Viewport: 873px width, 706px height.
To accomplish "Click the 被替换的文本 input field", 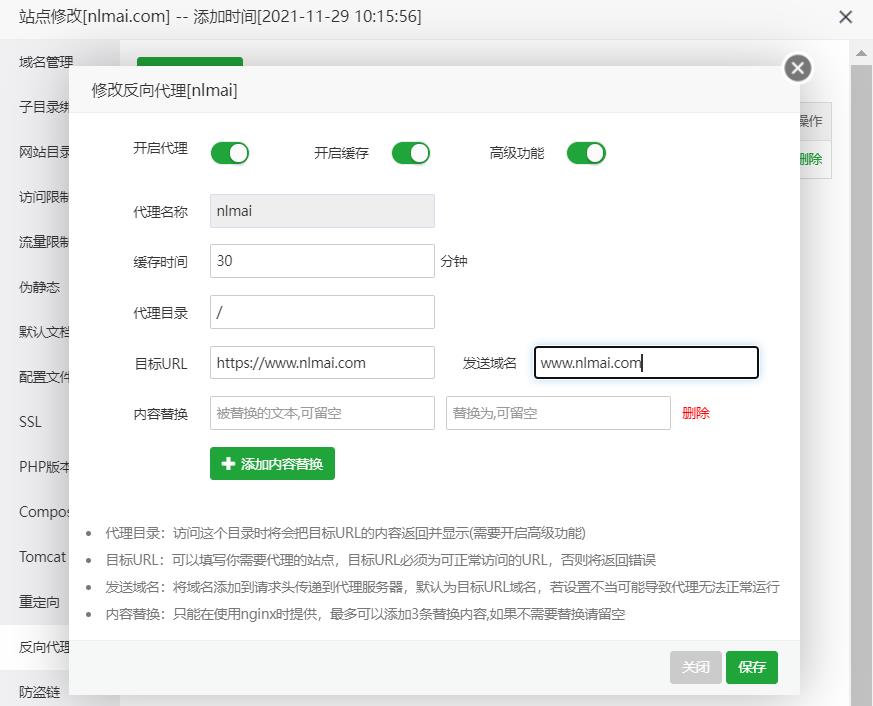I will 322,413.
